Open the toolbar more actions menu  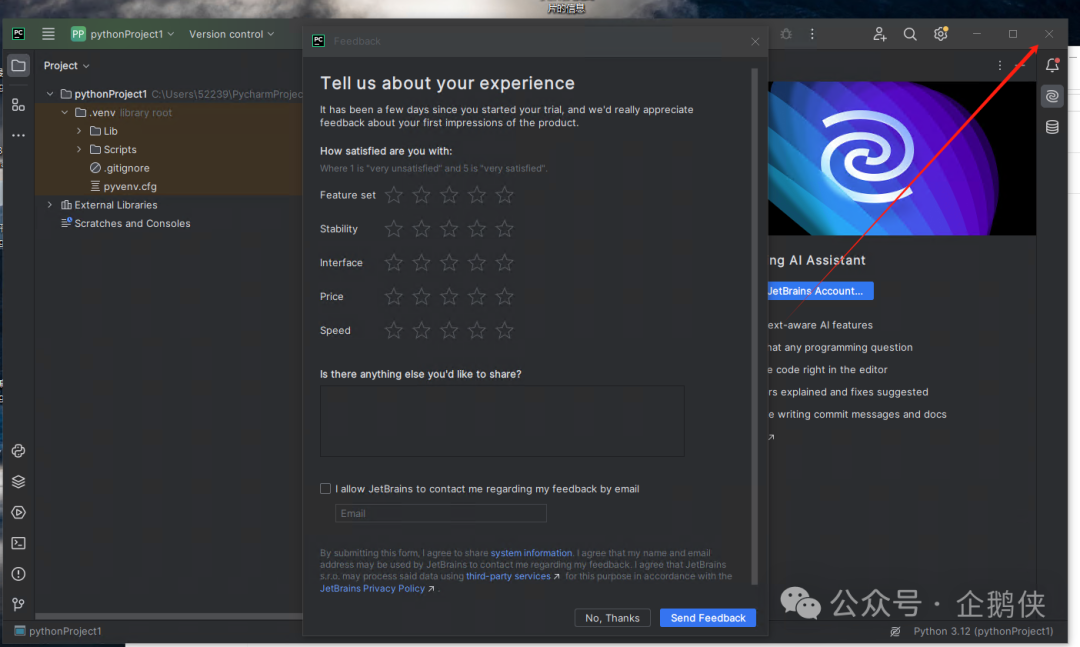coord(812,34)
